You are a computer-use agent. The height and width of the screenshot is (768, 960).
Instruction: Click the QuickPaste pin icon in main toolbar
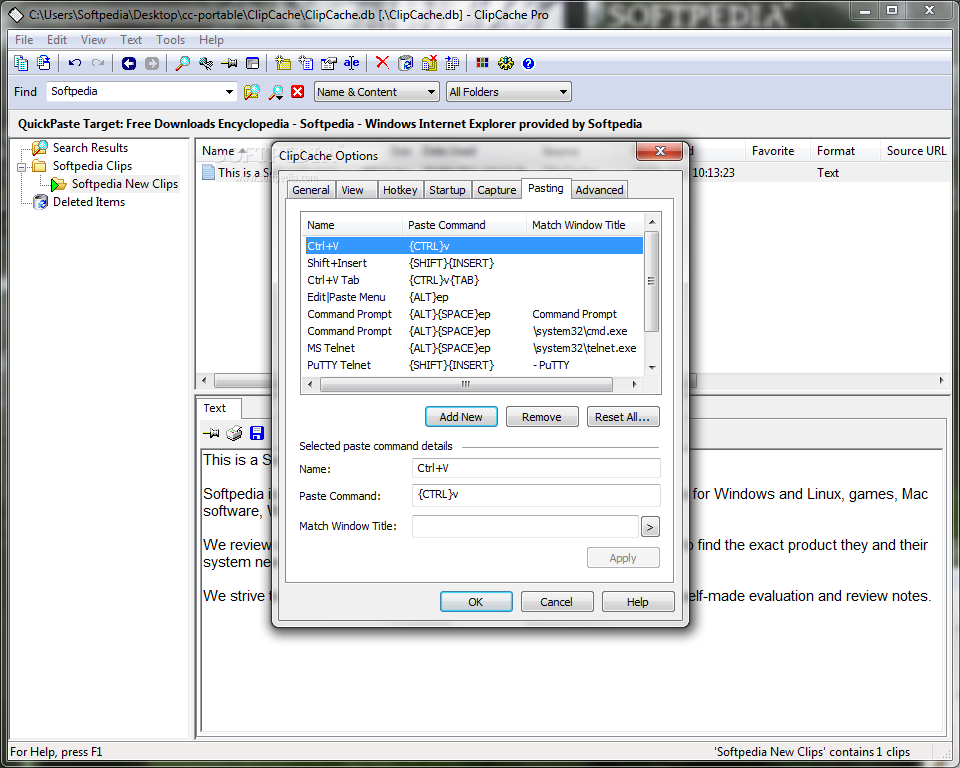[x=229, y=63]
